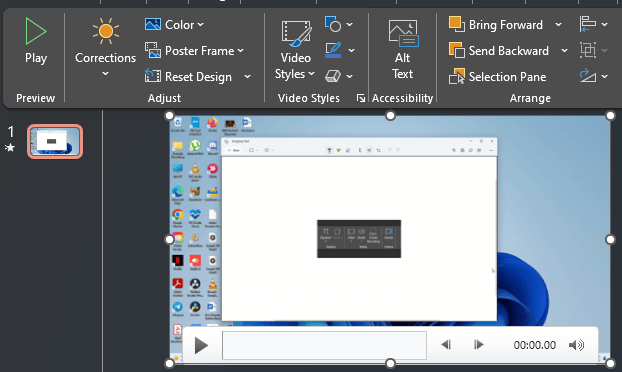This screenshot has width=622, height=372.
Task: Expand the Video Effects dropdown arrow
Action: (349, 76)
